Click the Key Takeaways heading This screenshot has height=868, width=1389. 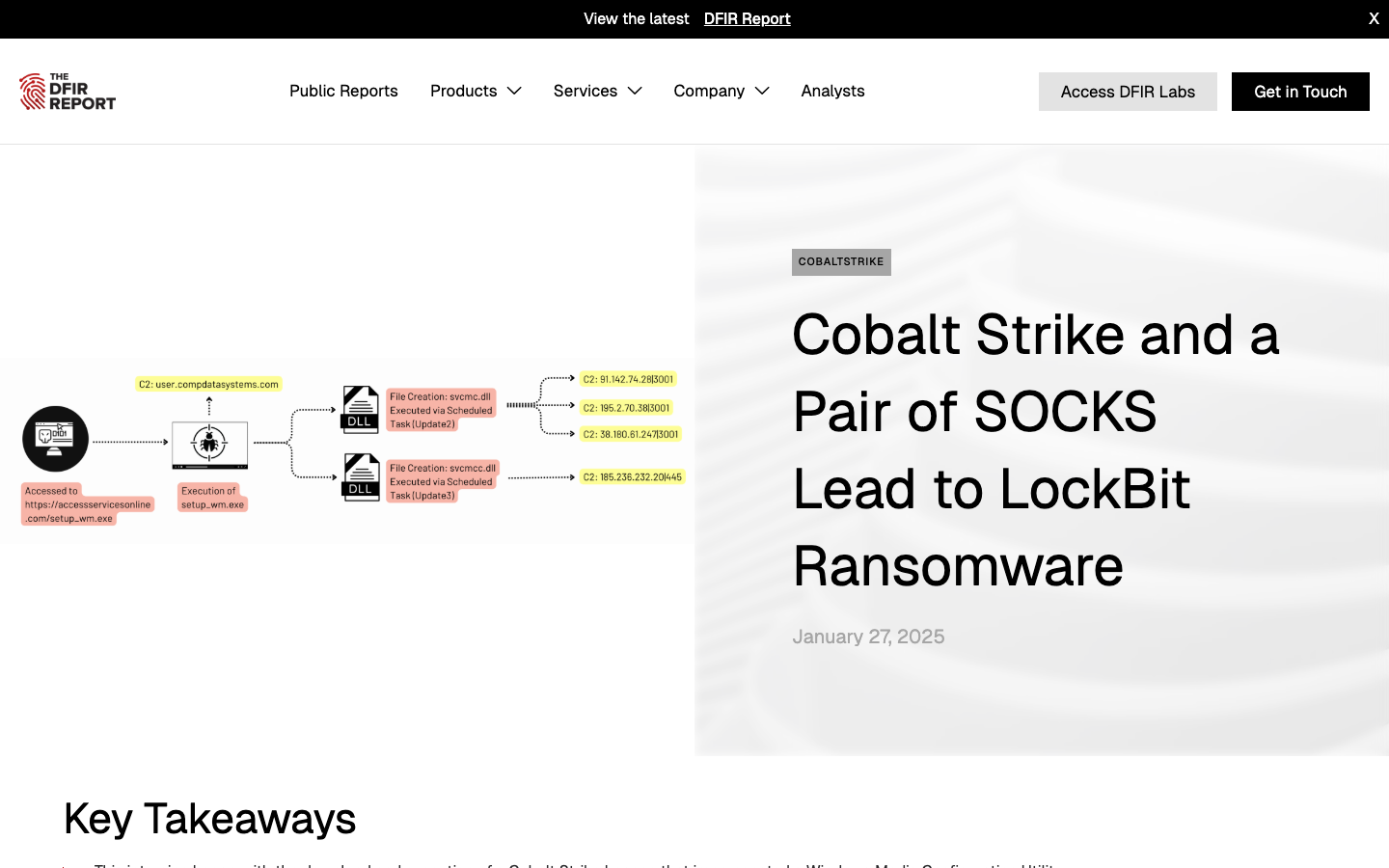[x=209, y=819]
